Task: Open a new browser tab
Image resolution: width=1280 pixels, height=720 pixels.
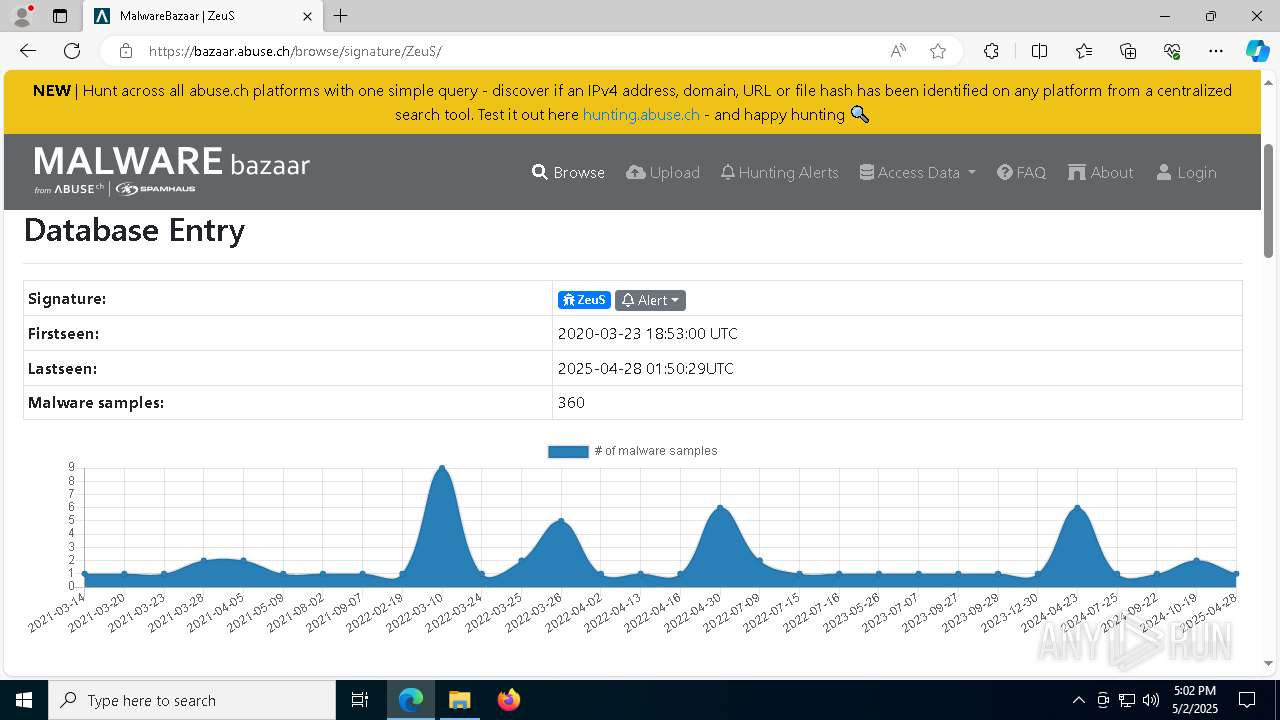Action: click(341, 16)
